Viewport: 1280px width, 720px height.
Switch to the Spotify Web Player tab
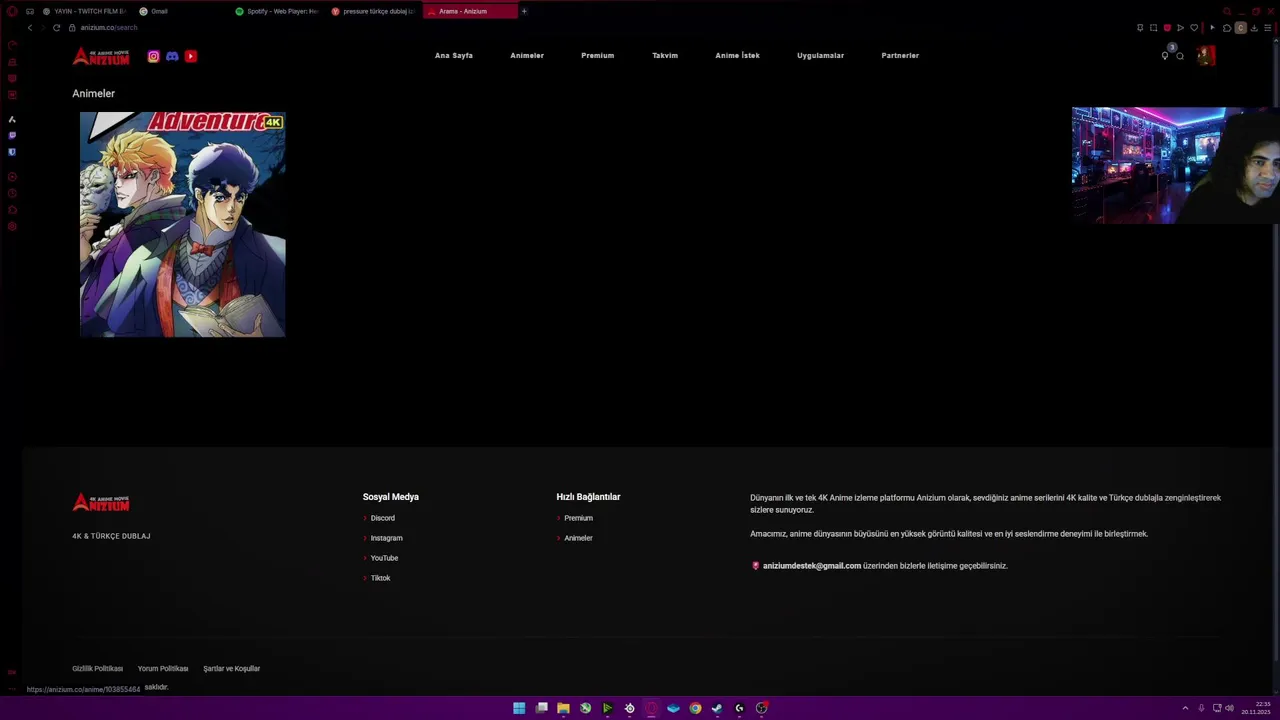click(x=277, y=11)
